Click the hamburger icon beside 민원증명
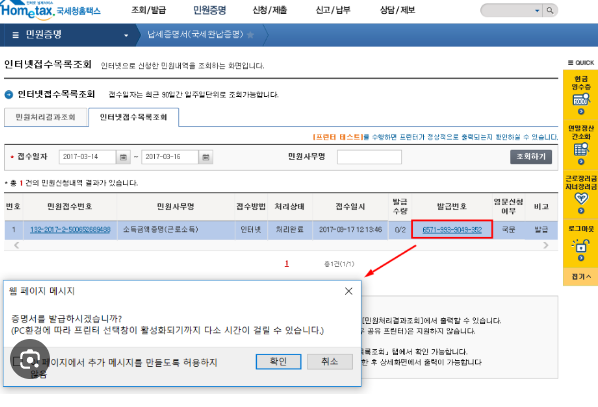Viewport: 598px width, 407px height. click(x=16, y=35)
